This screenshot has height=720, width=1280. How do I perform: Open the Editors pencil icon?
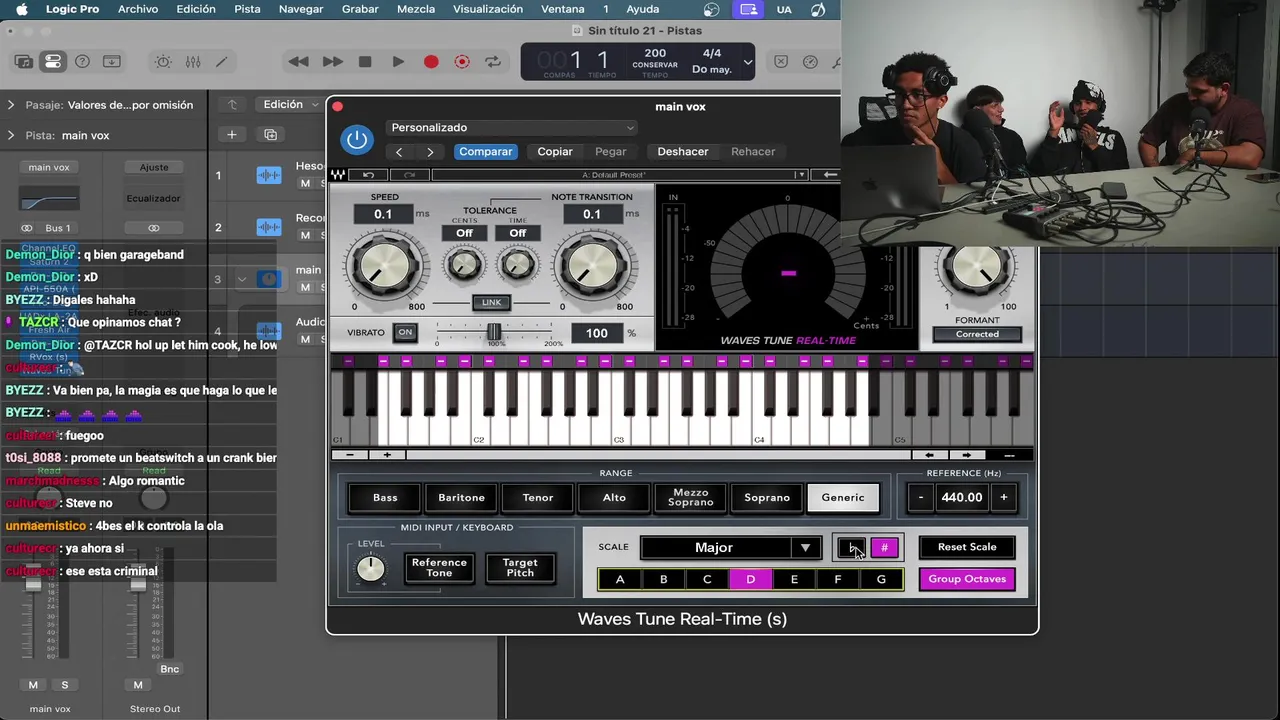coord(222,61)
